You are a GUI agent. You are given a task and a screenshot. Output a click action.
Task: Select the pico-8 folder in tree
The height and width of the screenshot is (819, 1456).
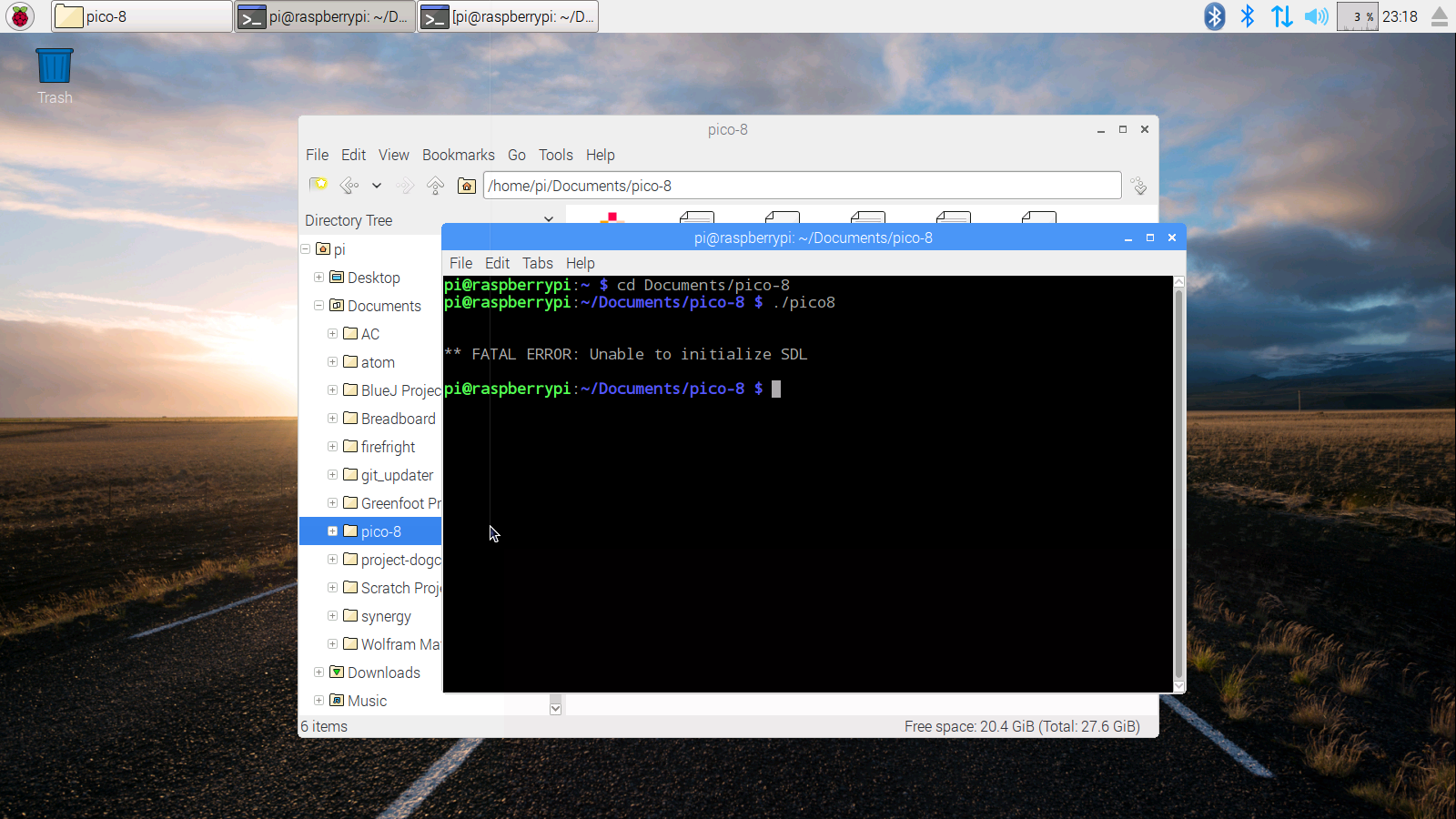point(372,531)
